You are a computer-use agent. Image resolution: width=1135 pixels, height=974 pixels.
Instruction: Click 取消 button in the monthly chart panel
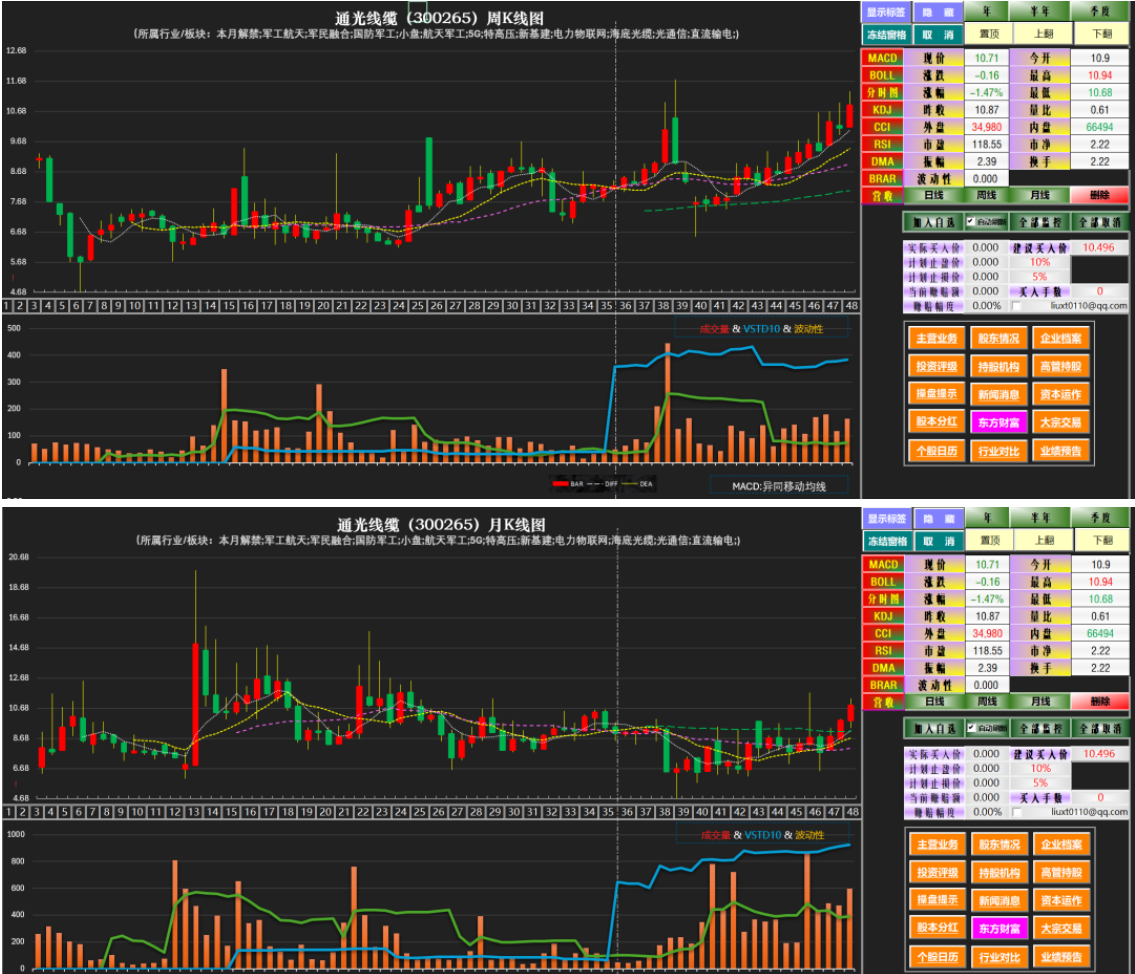click(939, 541)
